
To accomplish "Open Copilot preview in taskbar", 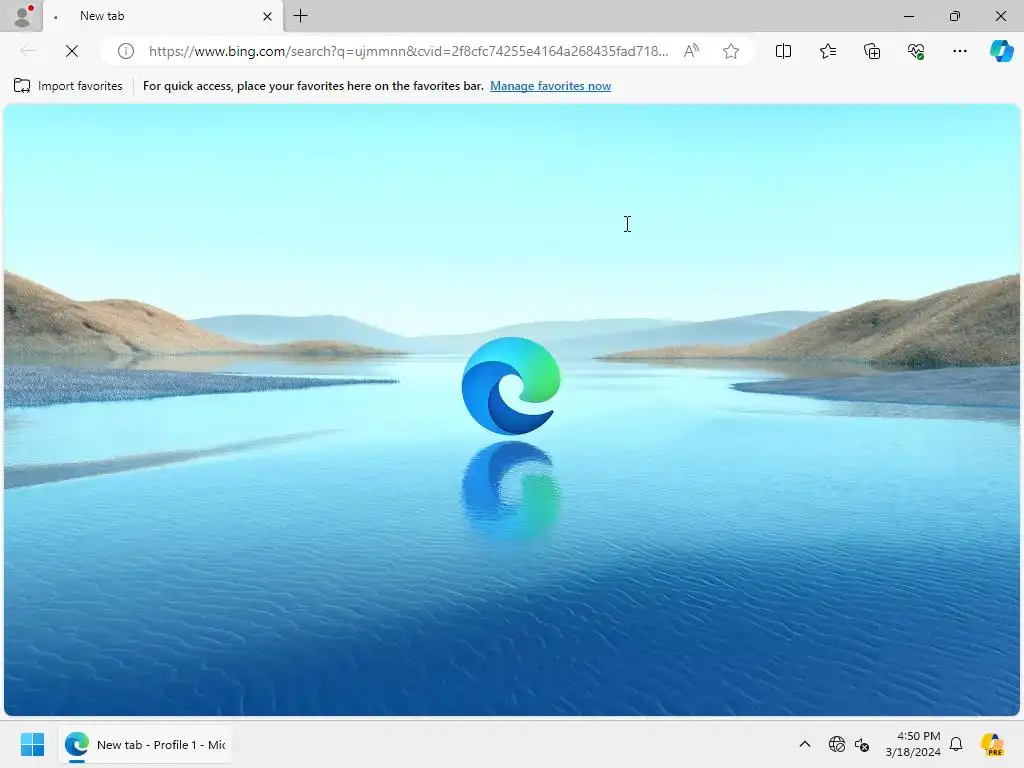I will point(993,744).
